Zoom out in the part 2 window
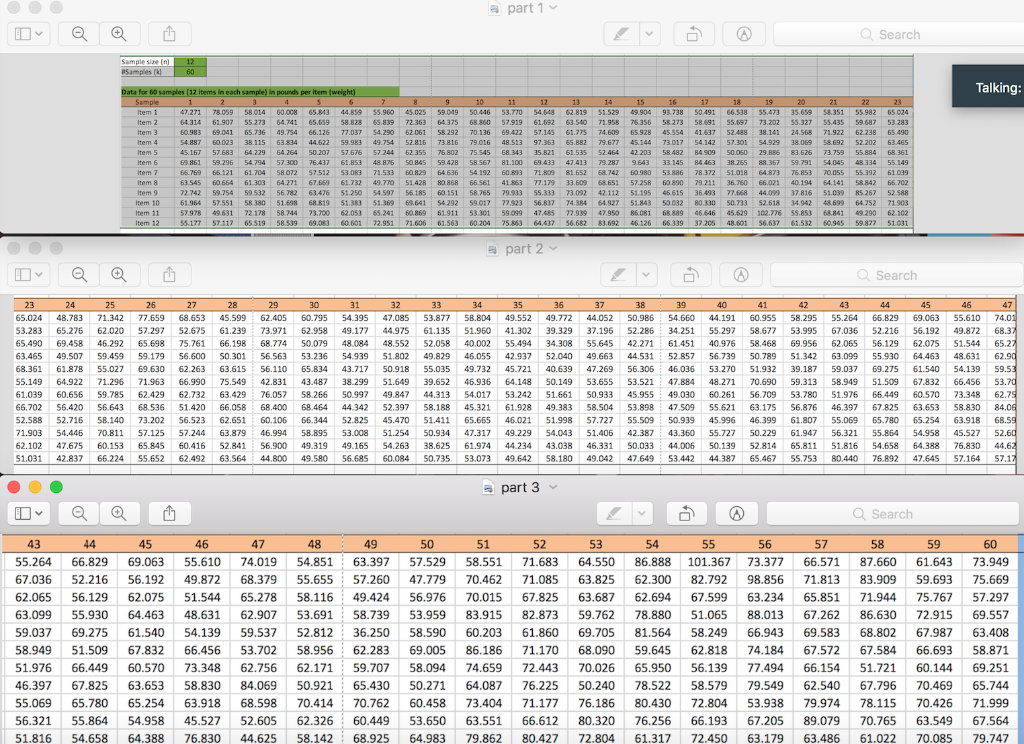Viewport: 1024px width, 744px height. pos(77,274)
